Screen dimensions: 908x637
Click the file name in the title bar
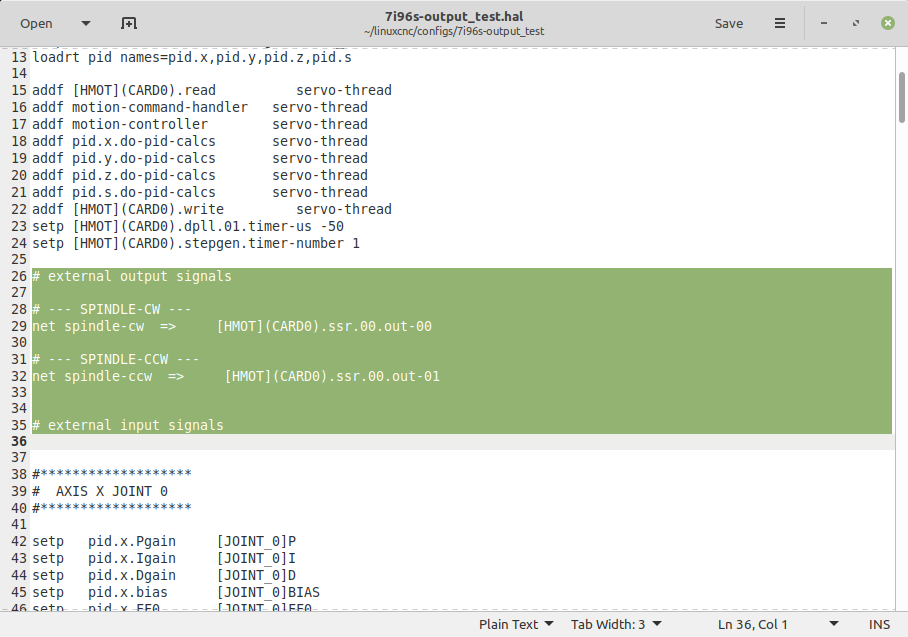point(453,16)
